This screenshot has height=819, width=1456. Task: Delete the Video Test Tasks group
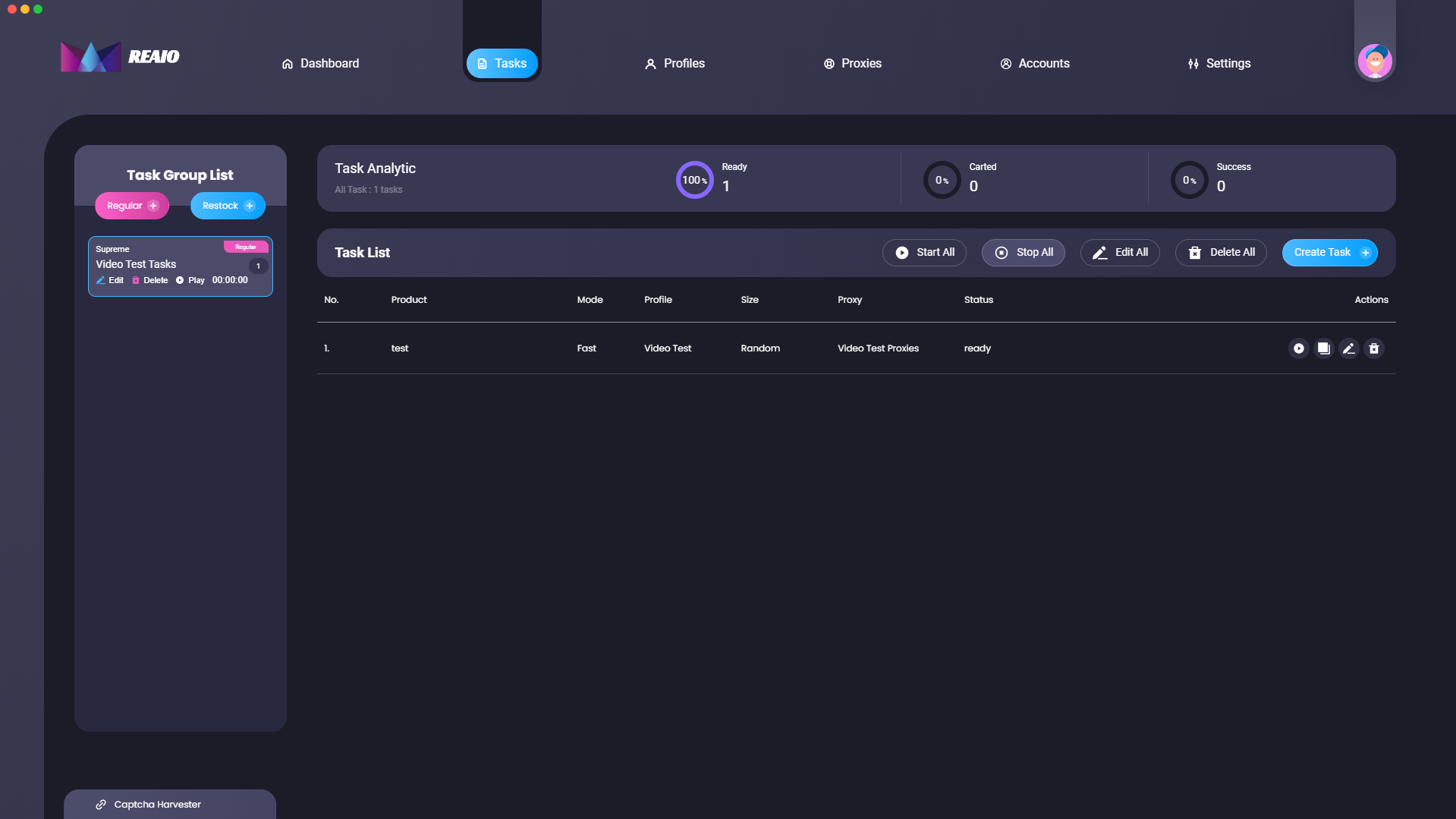150,280
